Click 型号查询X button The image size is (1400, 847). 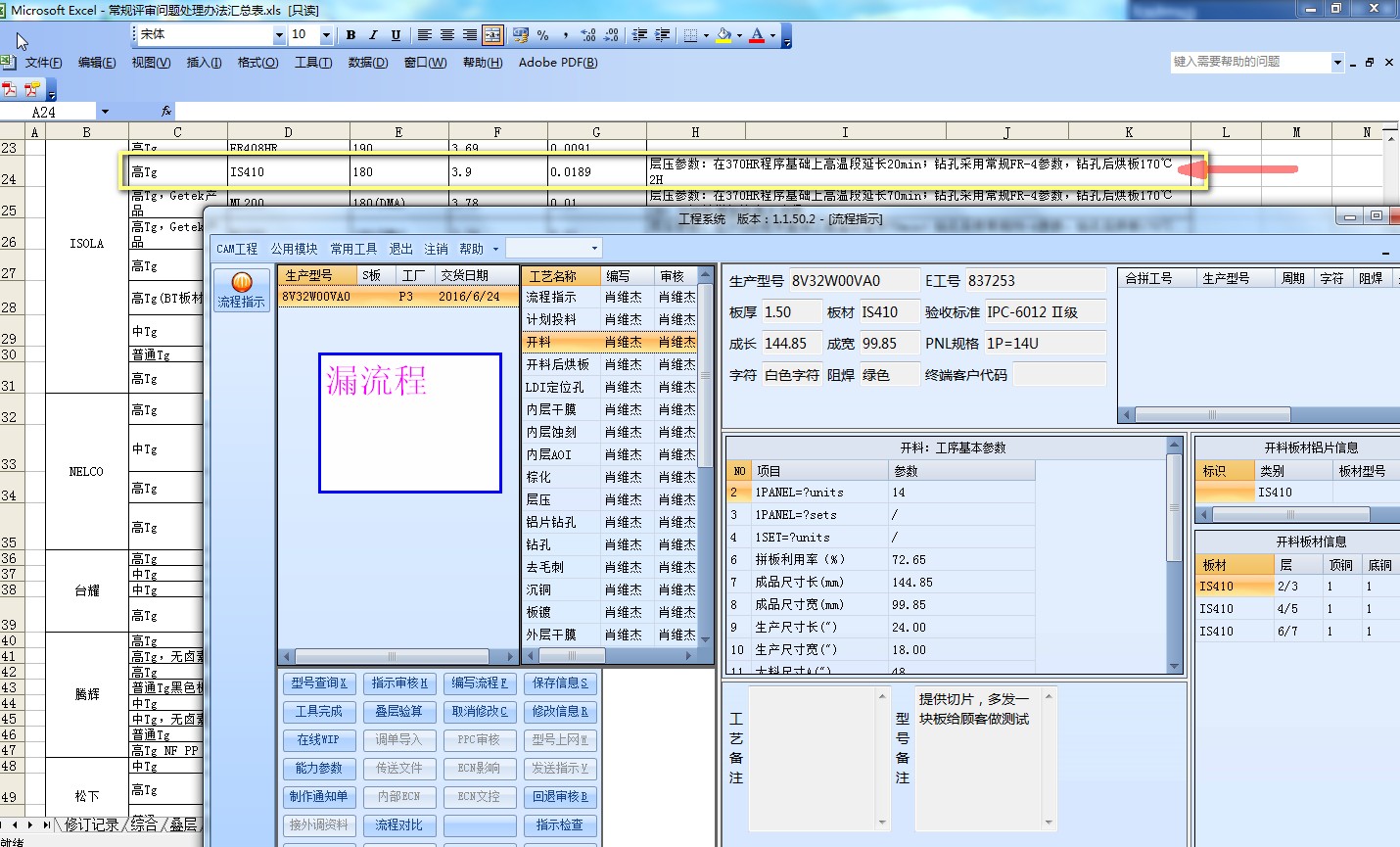pos(318,682)
